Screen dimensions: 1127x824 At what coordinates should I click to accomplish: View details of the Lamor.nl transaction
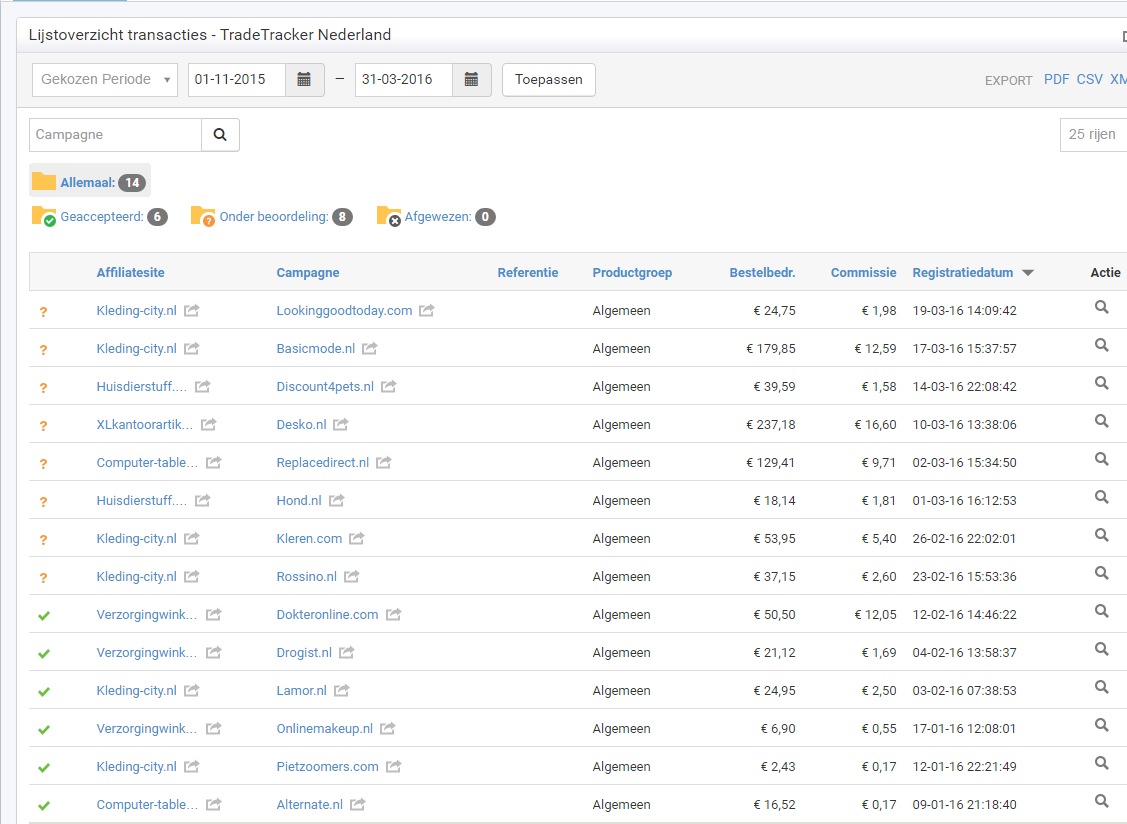[x=1101, y=688]
